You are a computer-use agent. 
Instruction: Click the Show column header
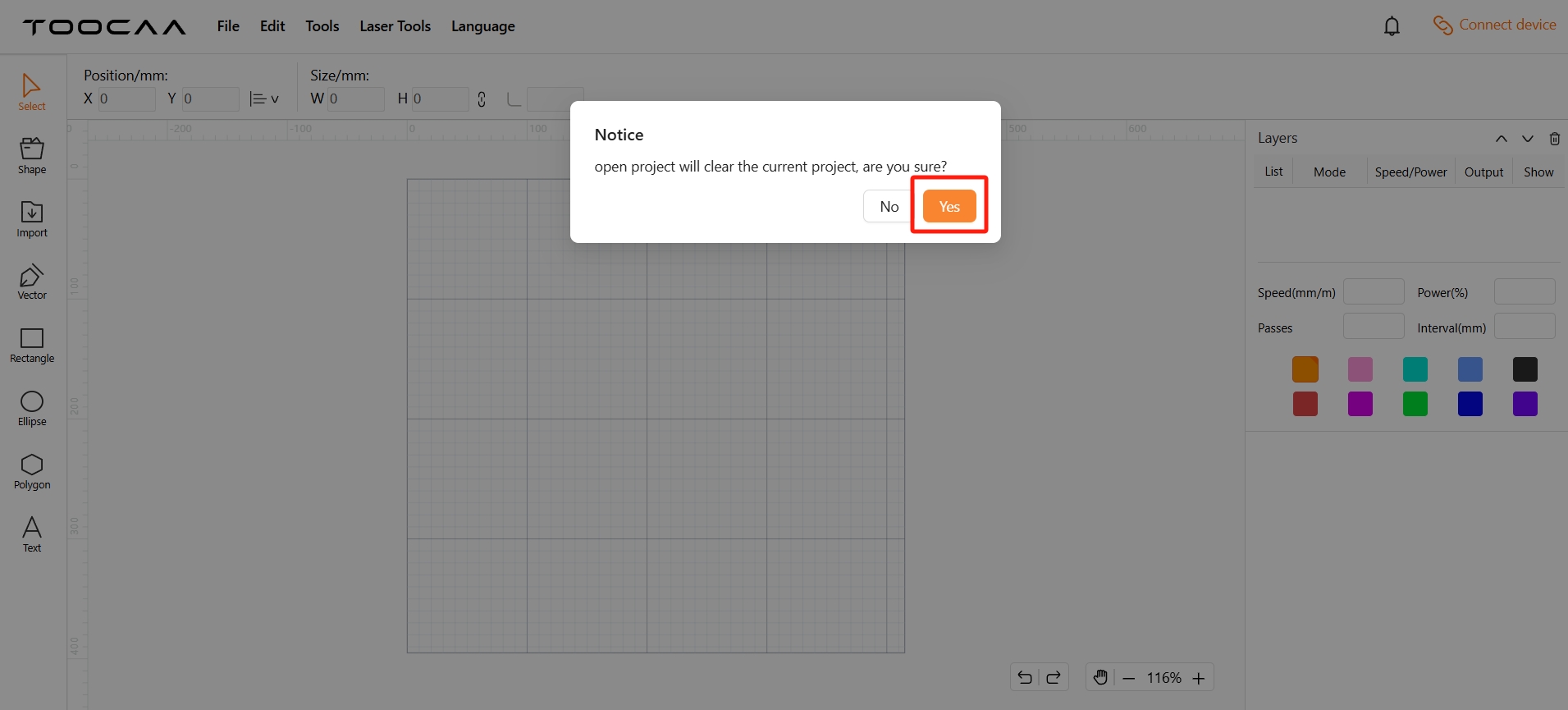coord(1539,172)
